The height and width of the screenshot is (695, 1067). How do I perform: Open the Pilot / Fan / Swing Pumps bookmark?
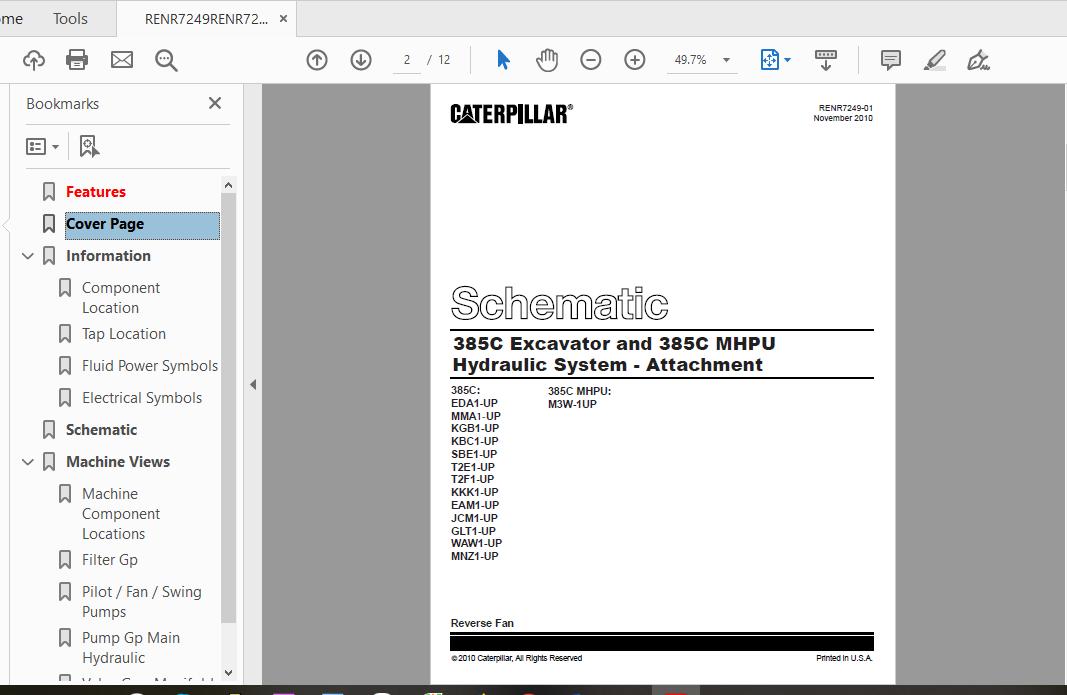(x=142, y=602)
